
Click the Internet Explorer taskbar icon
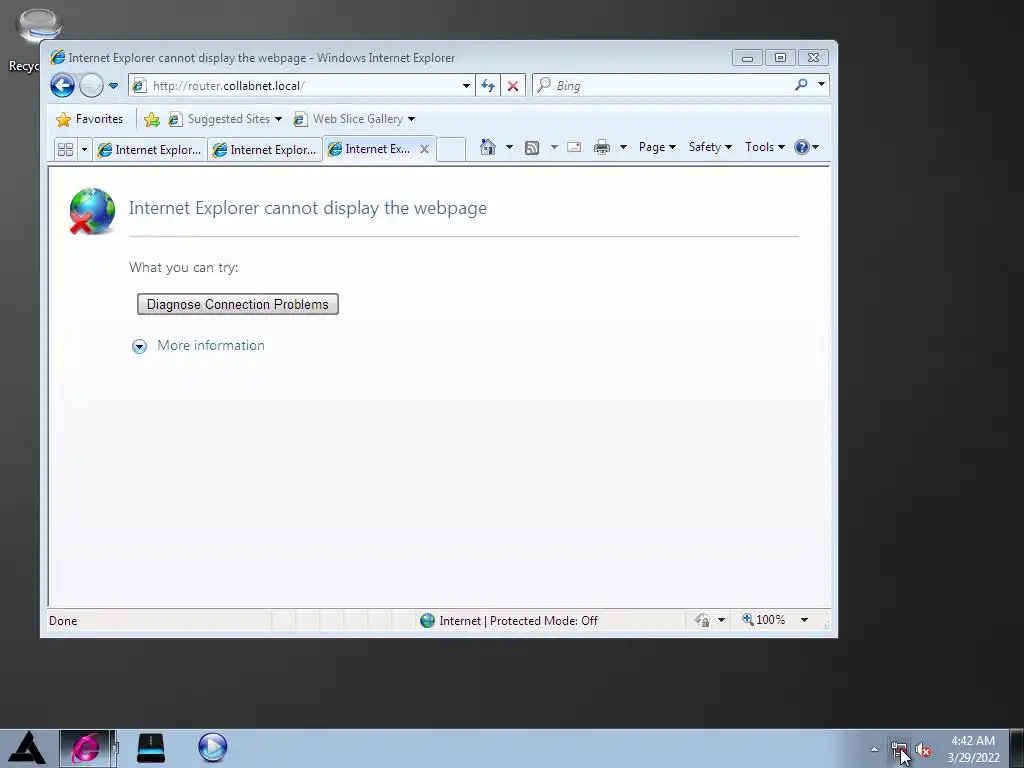click(x=87, y=748)
